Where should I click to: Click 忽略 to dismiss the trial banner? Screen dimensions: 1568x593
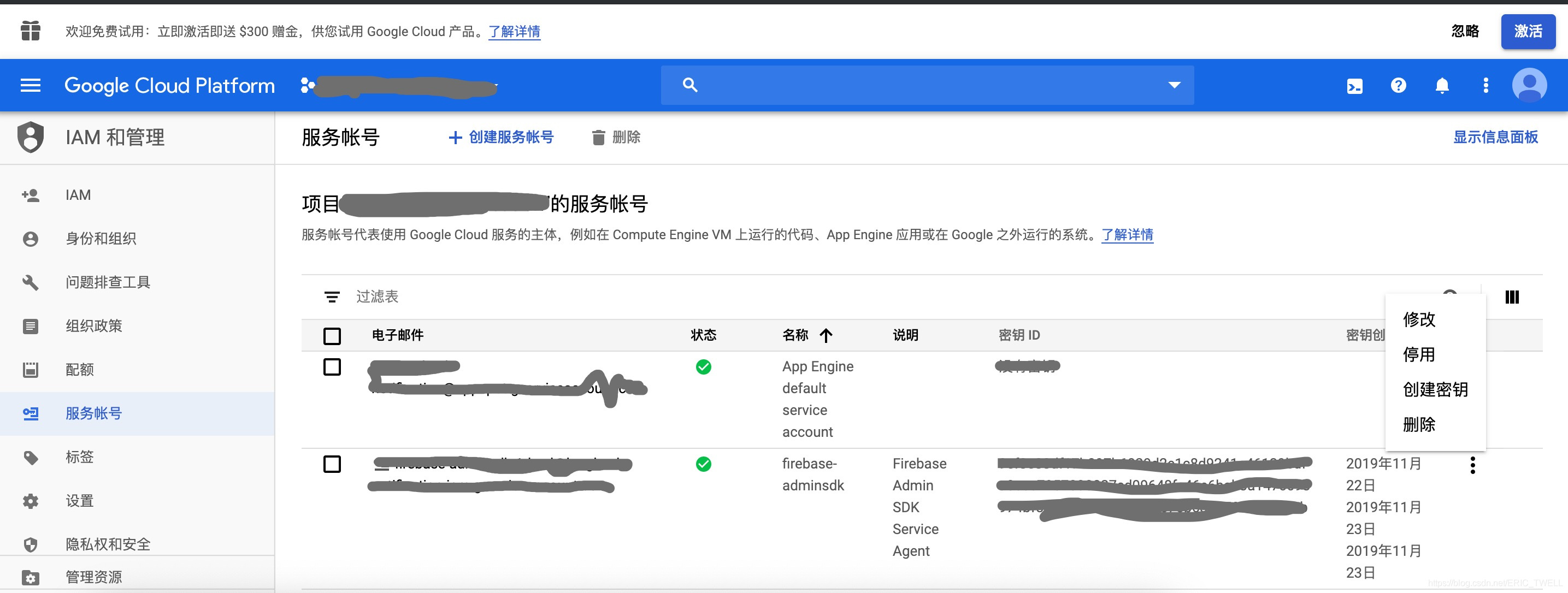point(1465,31)
